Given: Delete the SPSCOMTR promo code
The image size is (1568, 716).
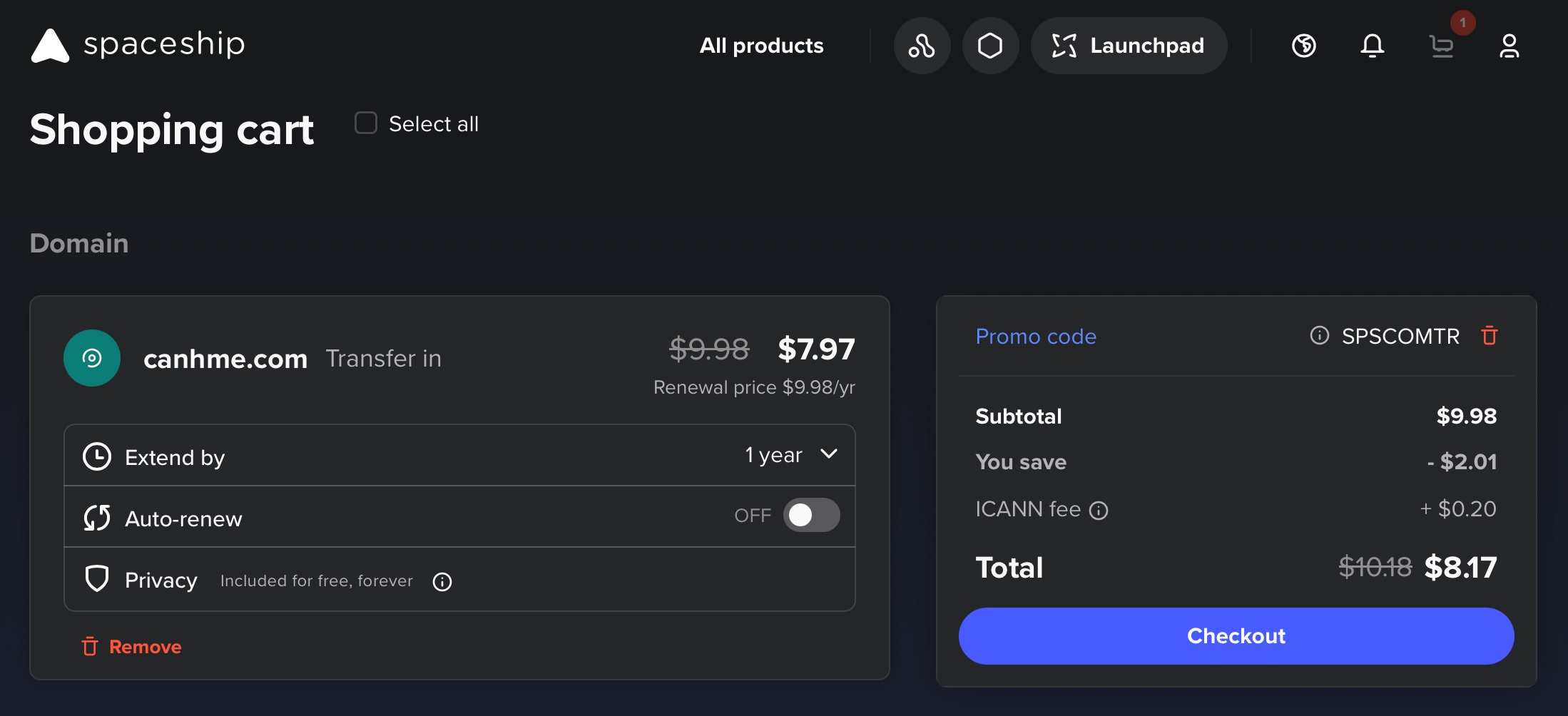Looking at the screenshot, I should (x=1489, y=335).
